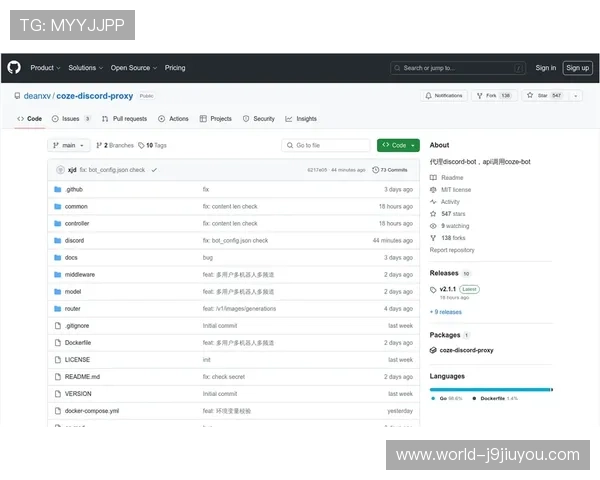Switch to the Issues tab
This screenshot has width=600, height=480.
[70, 118]
